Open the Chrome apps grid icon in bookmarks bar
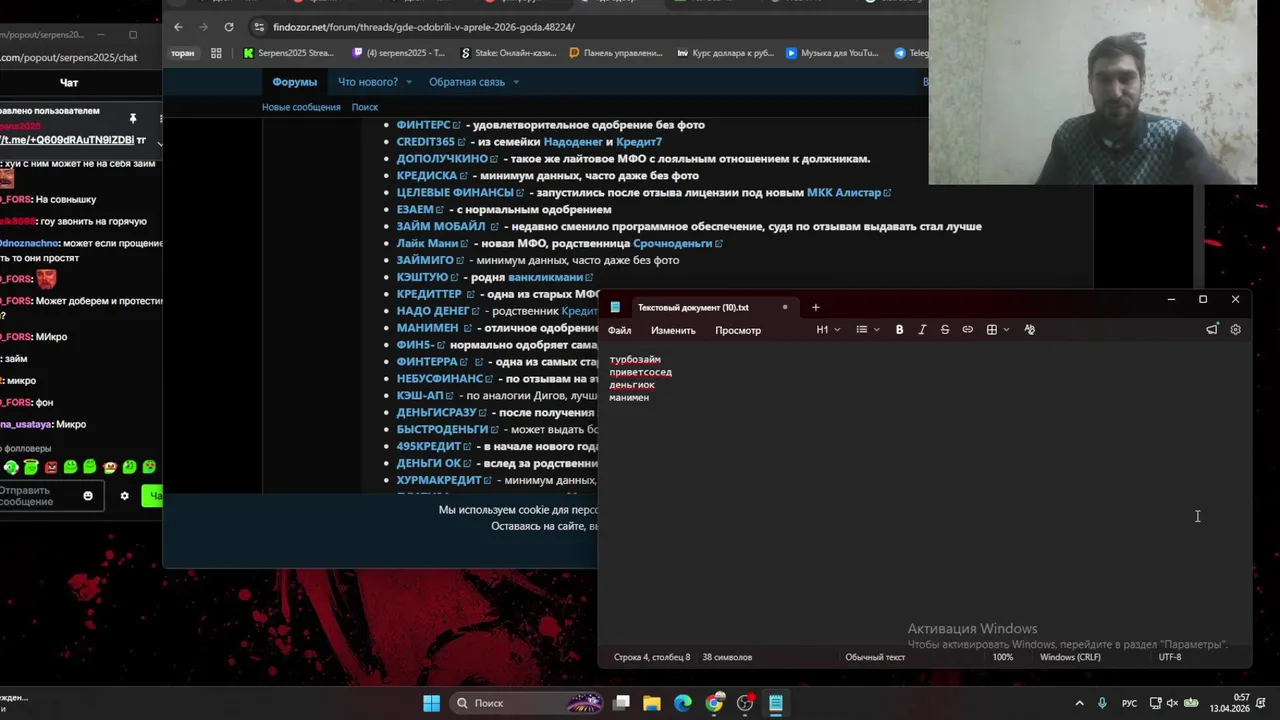This screenshot has width=1280, height=720. point(216,53)
